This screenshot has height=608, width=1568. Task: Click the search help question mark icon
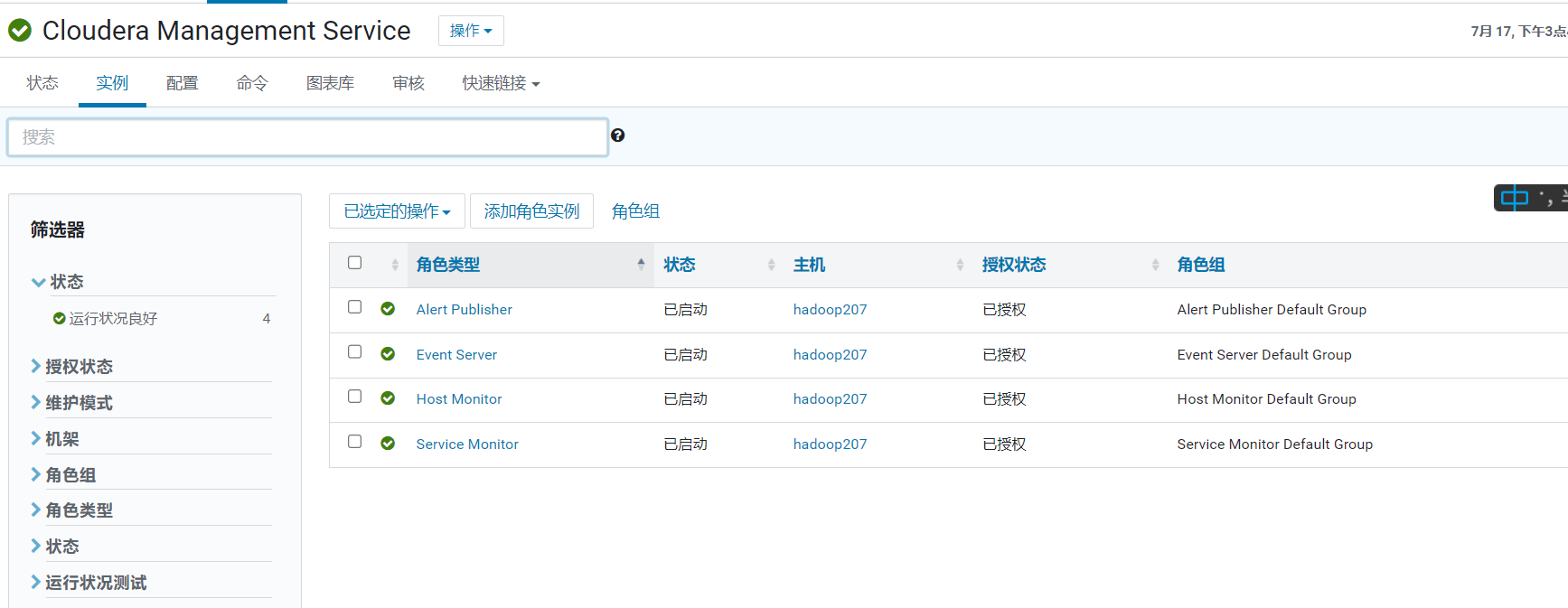[x=618, y=136]
